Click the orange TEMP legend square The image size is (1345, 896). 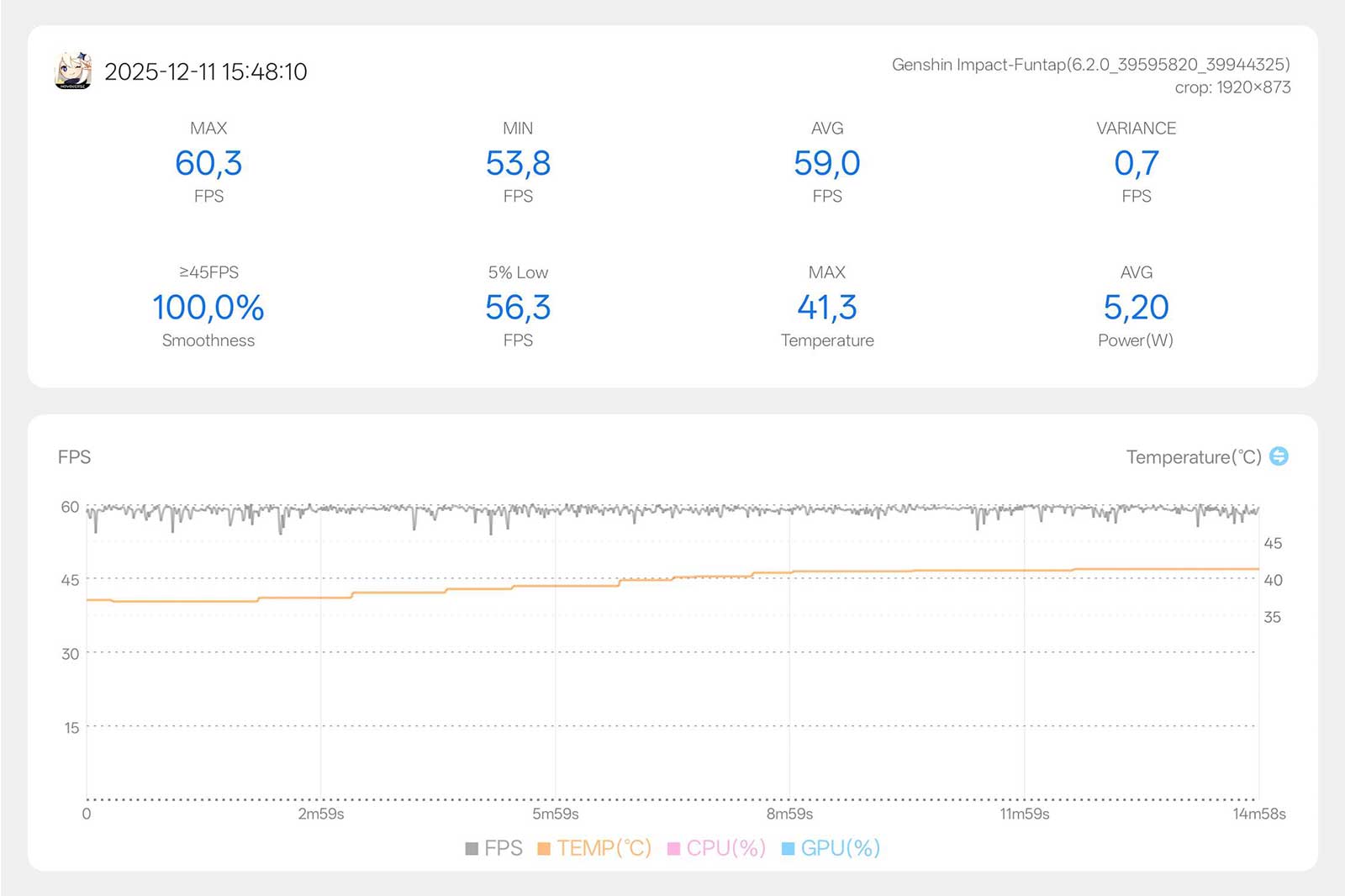544,849
